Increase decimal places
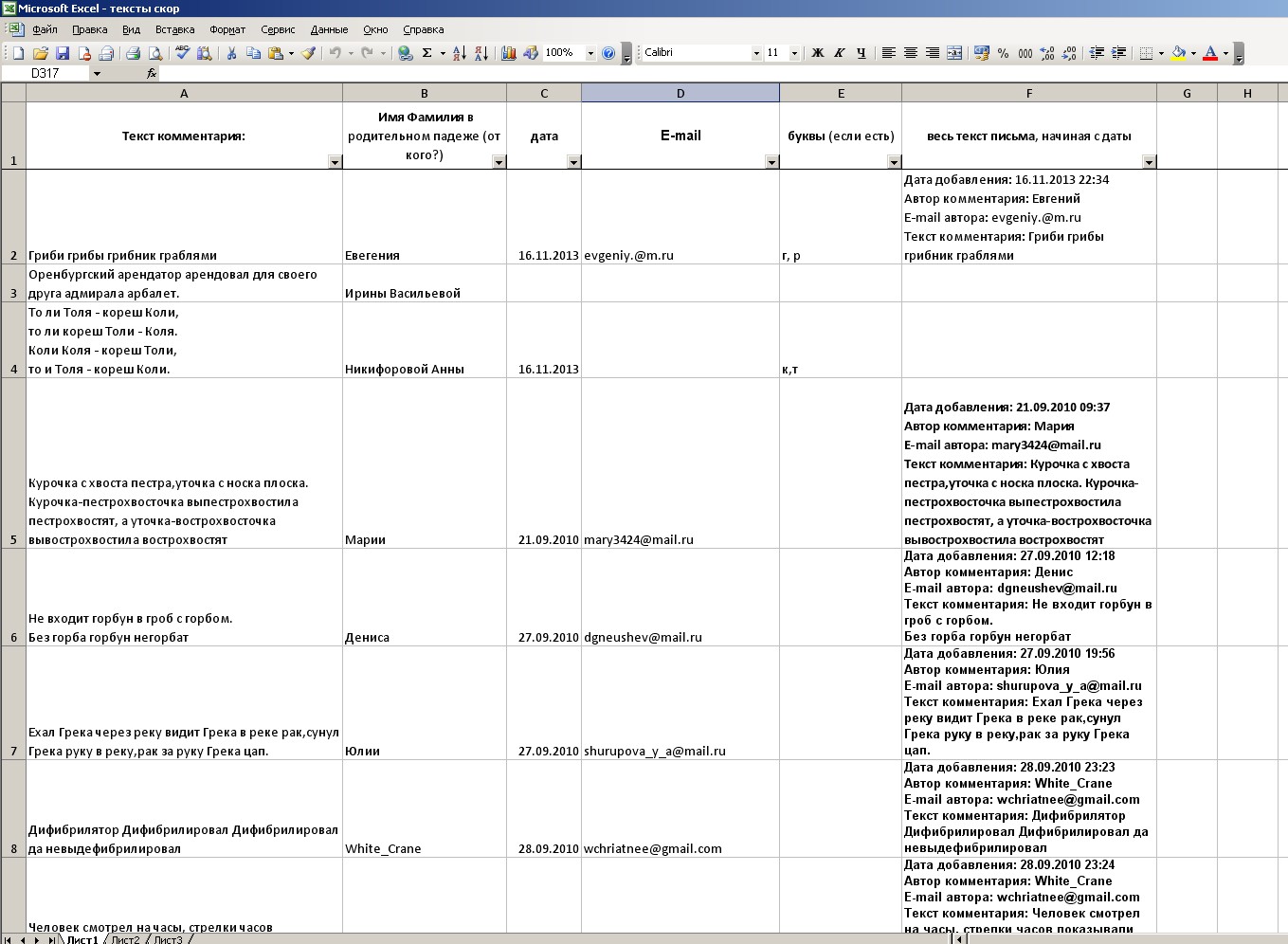 [1047, 53]
